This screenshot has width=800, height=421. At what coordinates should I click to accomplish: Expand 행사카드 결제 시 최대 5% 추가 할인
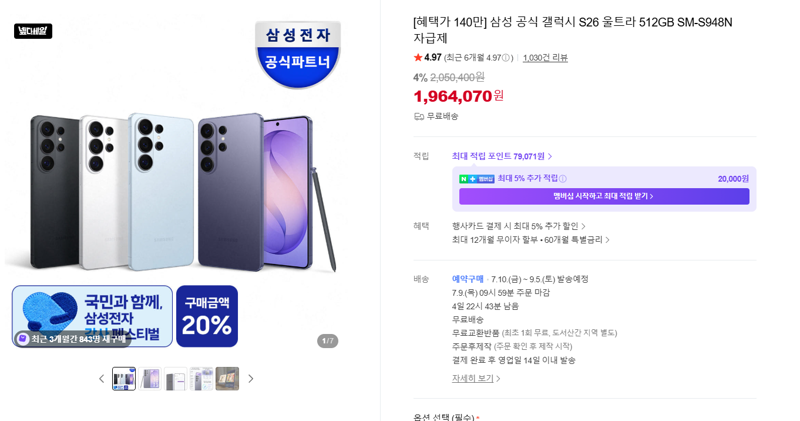tap(518, 226)
